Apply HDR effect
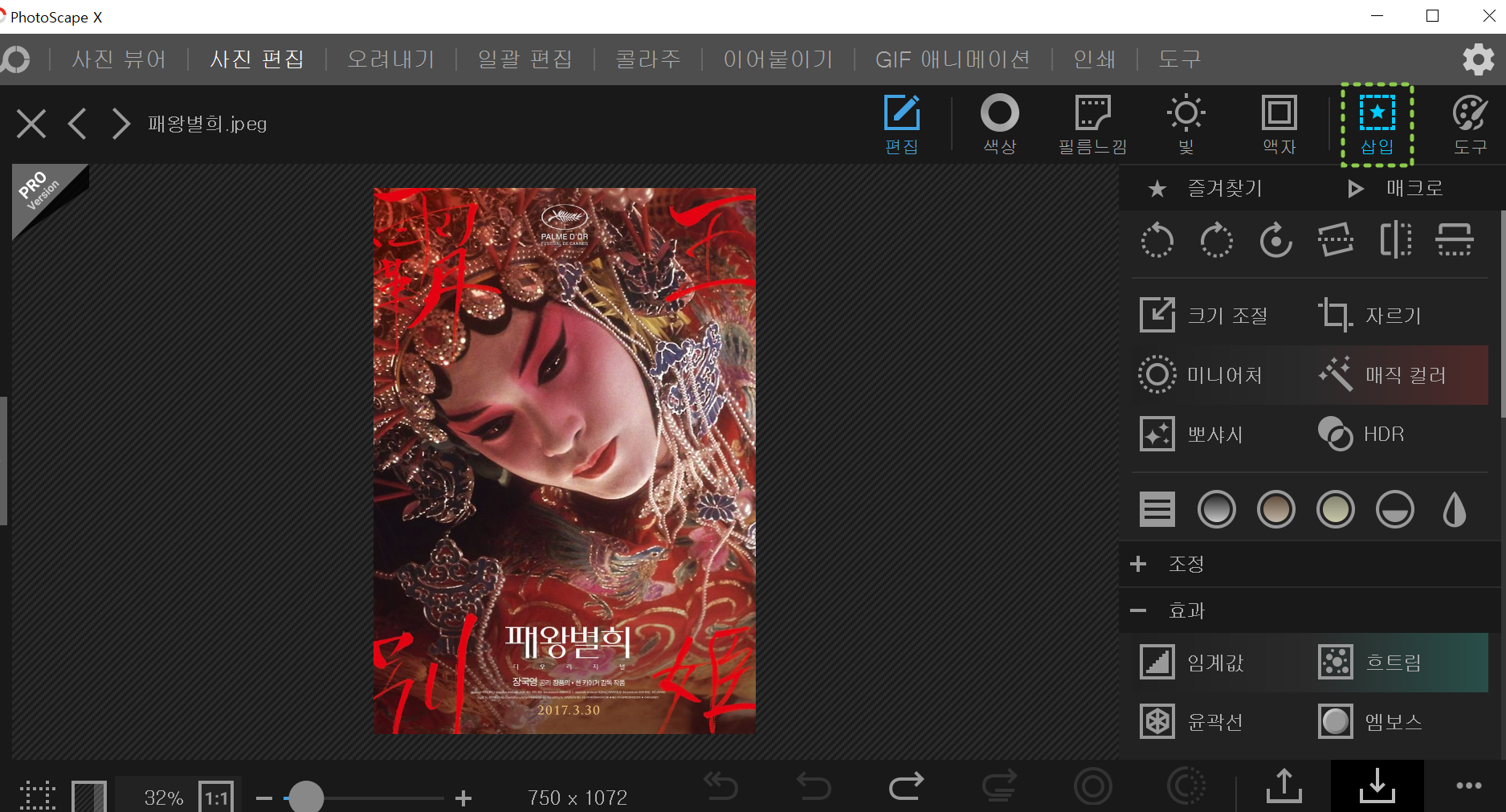Screen dimensions: 1506x812 (x=1361, y=434)
